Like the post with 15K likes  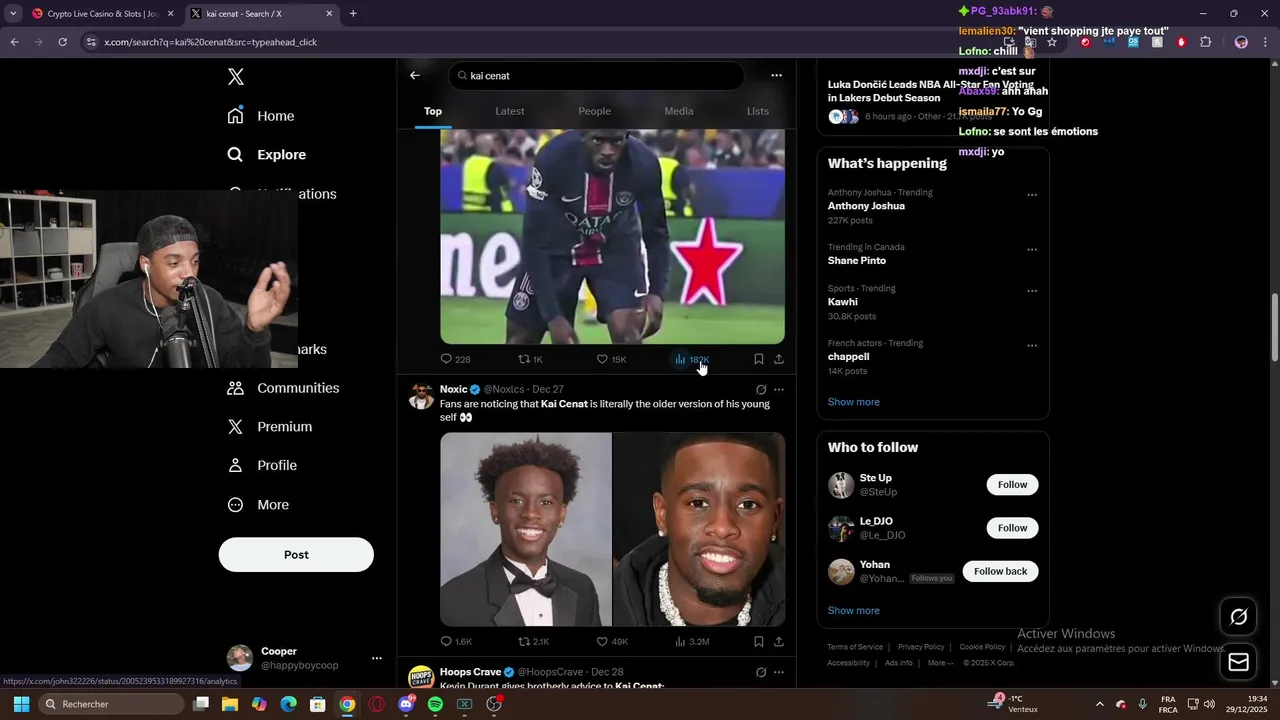pyautogui.click(x=611, y=359)
